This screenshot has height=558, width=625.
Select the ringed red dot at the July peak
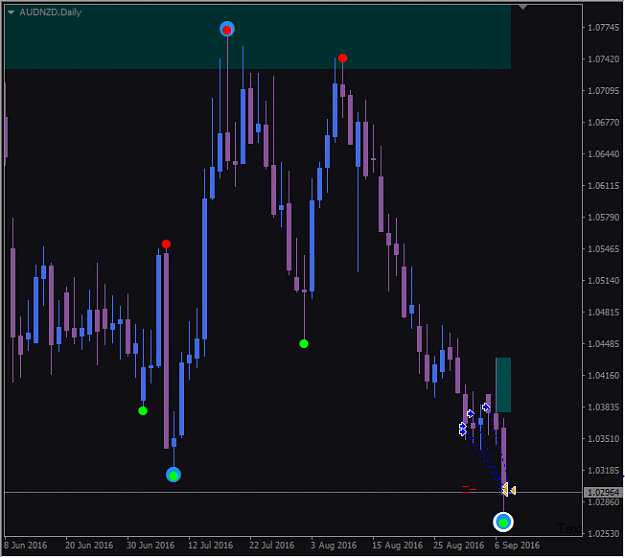227,29
